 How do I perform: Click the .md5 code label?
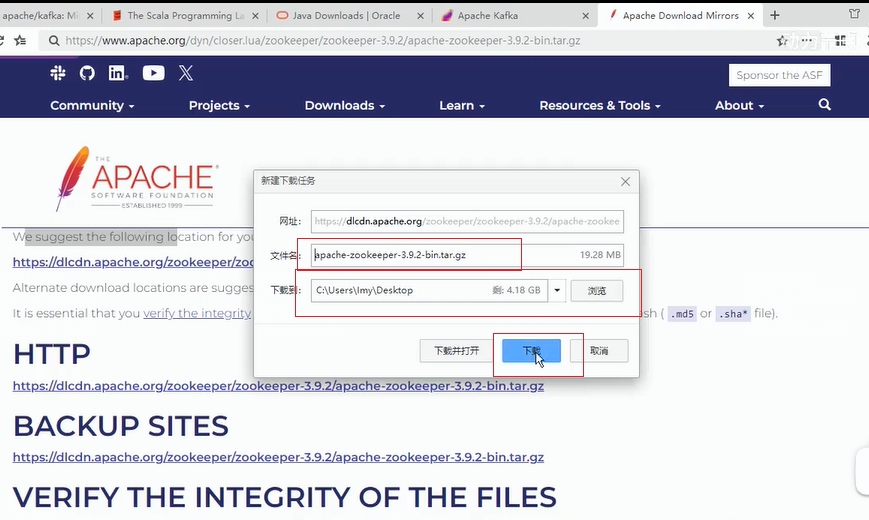tap(682, 314)
